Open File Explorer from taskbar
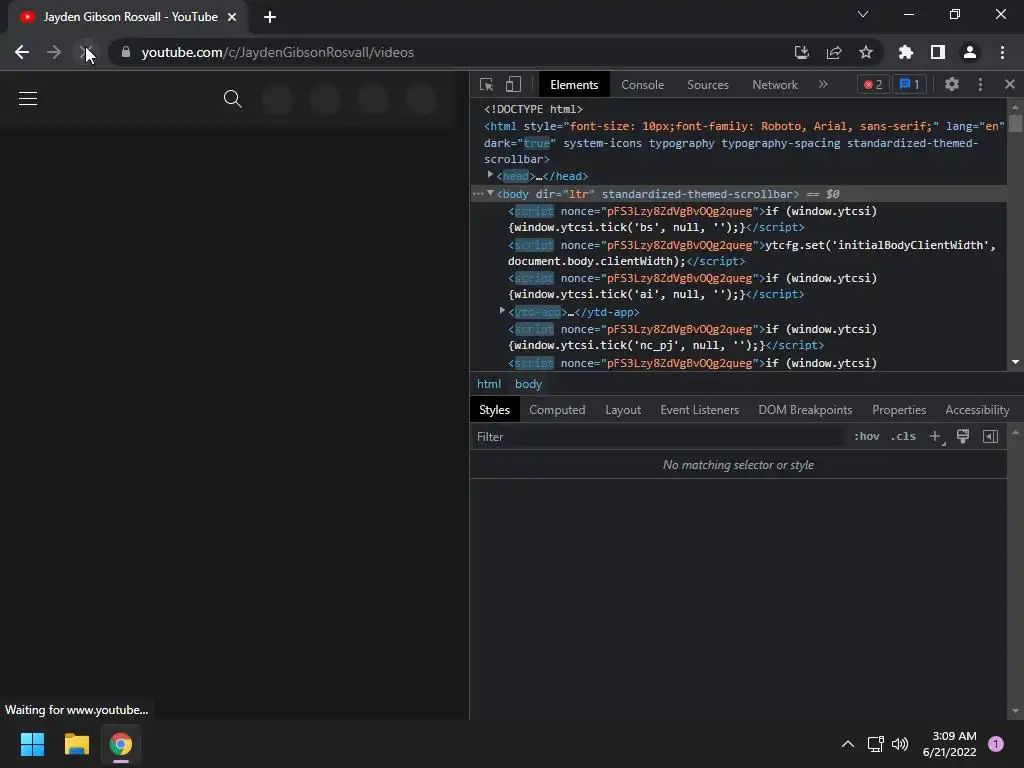The height and width of the screenshot is (768, 1024). [x=76, y=744]
